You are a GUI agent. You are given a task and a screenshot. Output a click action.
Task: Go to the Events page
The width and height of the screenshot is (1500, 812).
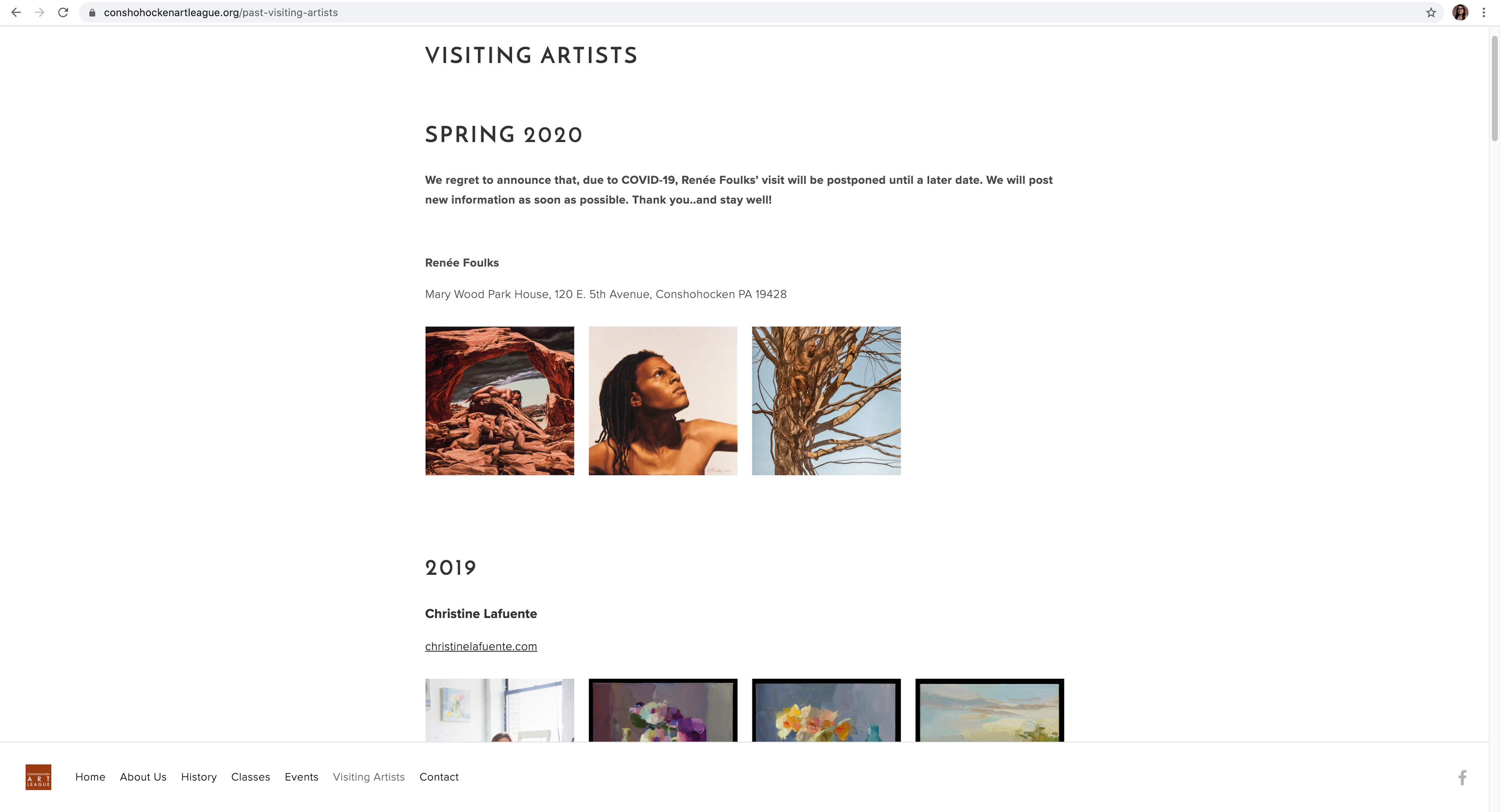(x=302, y=777)
